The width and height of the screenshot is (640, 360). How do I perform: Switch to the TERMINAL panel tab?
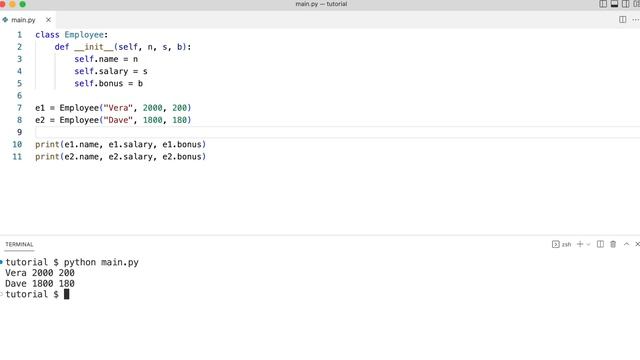[x=19, y=244]
